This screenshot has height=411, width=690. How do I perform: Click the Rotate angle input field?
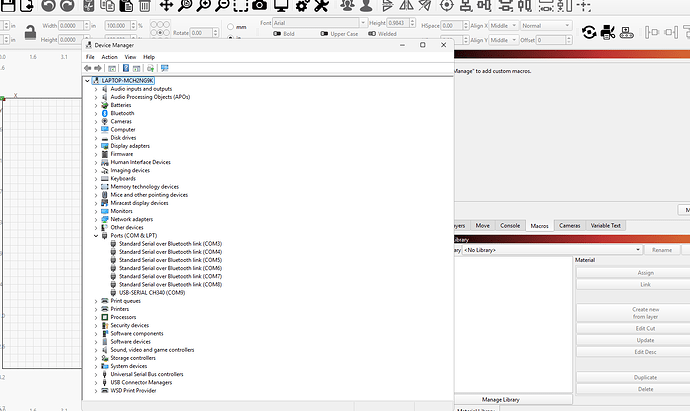pos(204,33)
